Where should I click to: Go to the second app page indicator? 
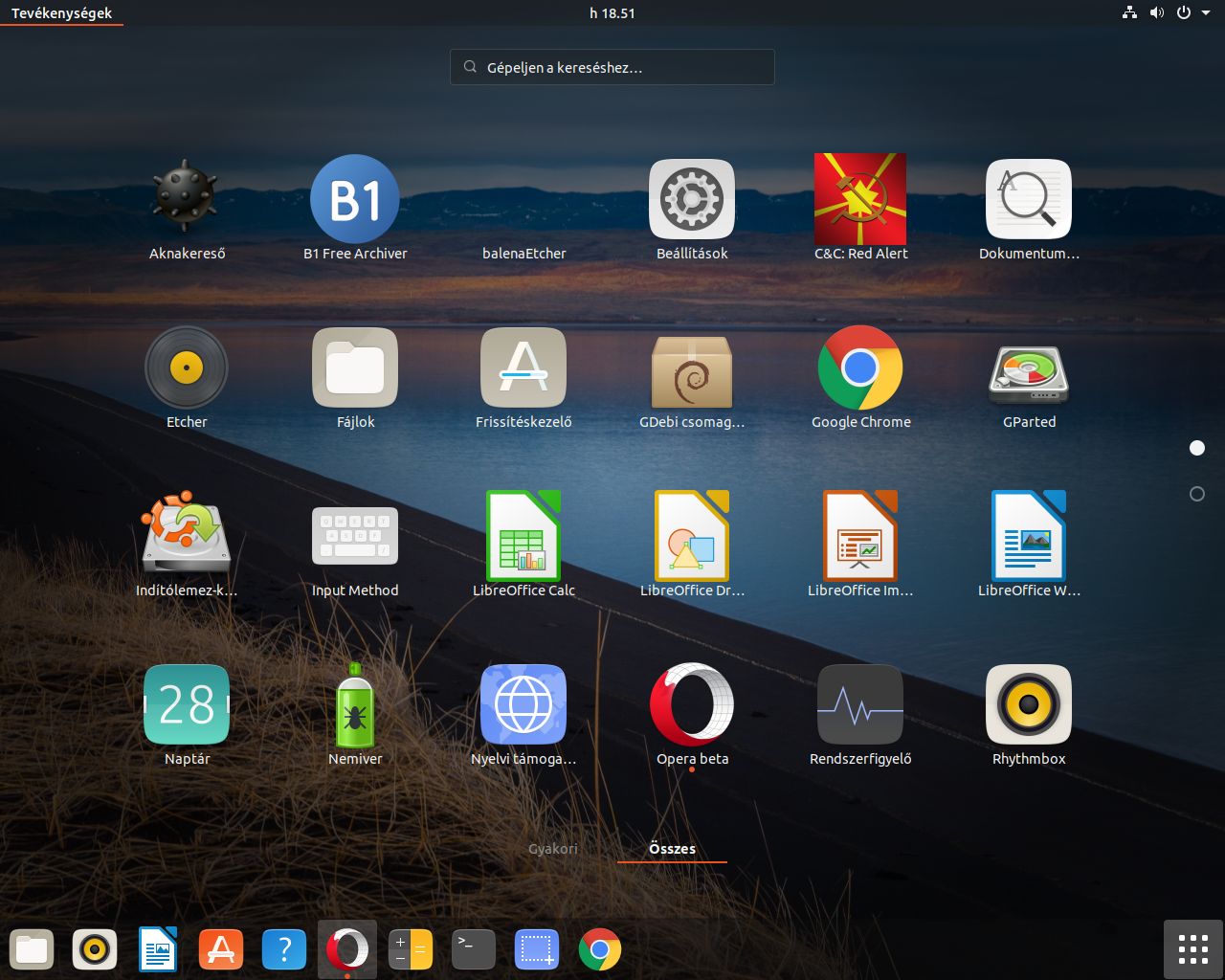[x=1196, y=494]
